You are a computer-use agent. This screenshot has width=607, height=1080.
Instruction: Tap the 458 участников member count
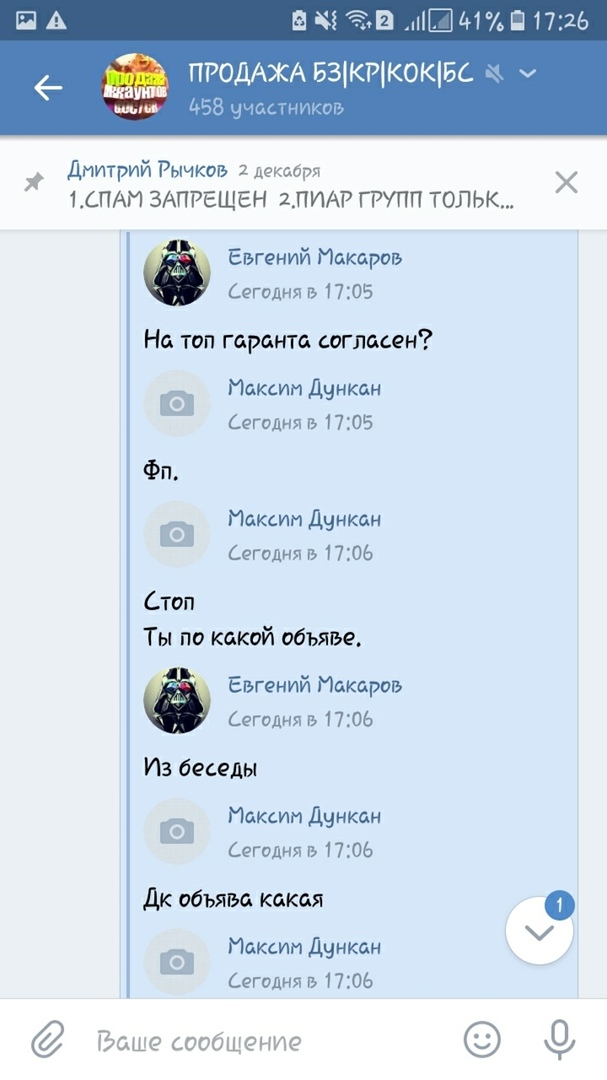point(266,107)
